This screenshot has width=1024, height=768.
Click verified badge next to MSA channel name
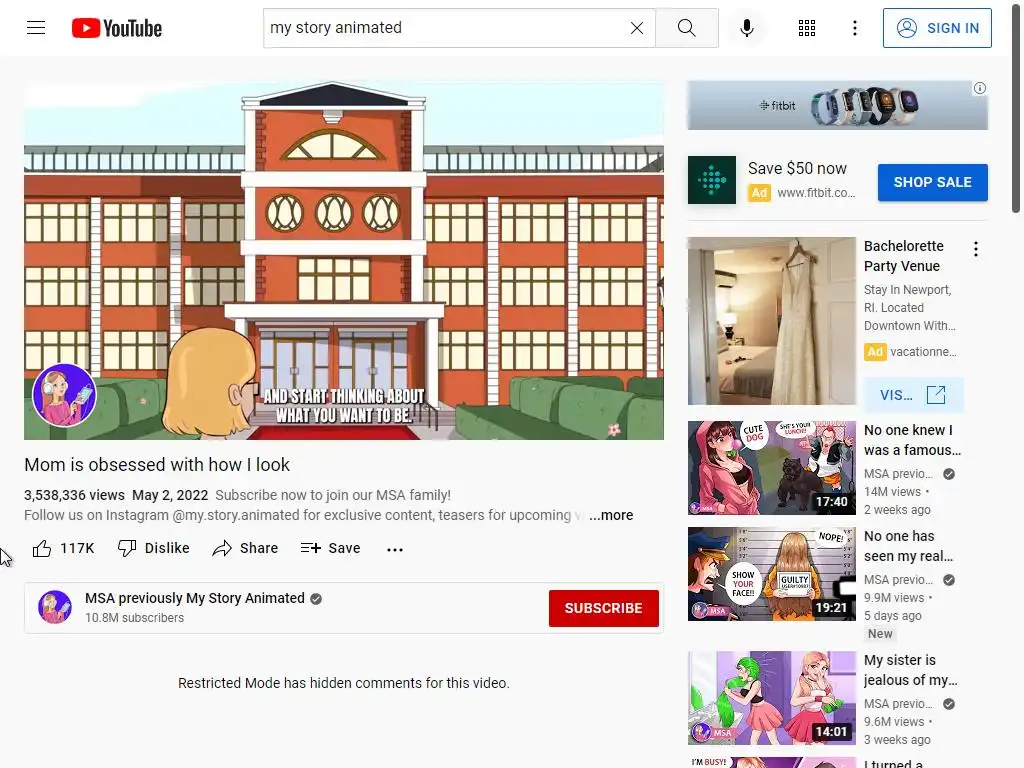pyautogui.click(x=316, y=599)
